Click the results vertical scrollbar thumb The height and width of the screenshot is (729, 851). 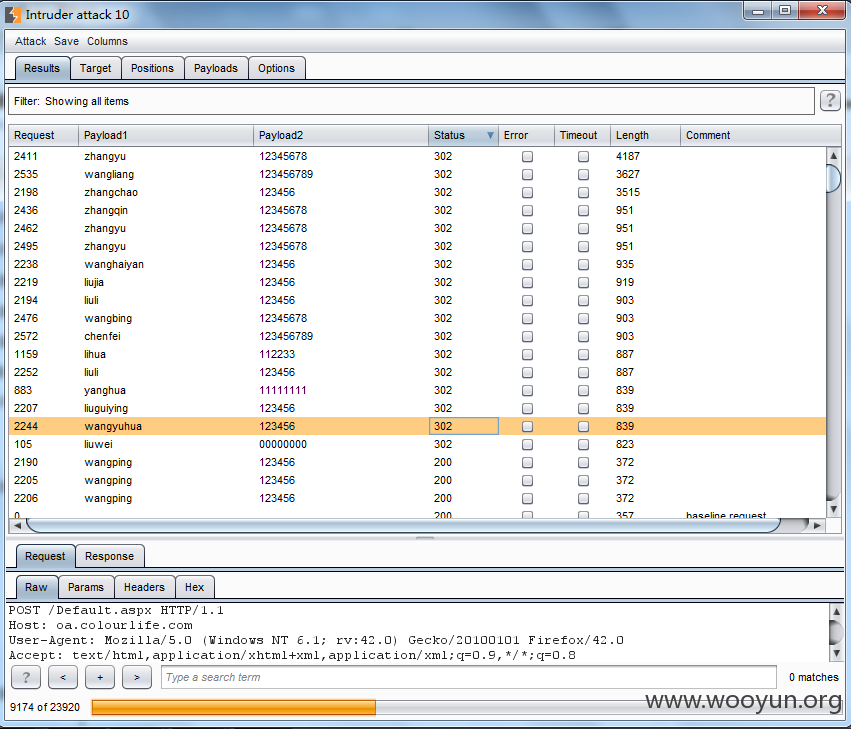coord(833,178)
